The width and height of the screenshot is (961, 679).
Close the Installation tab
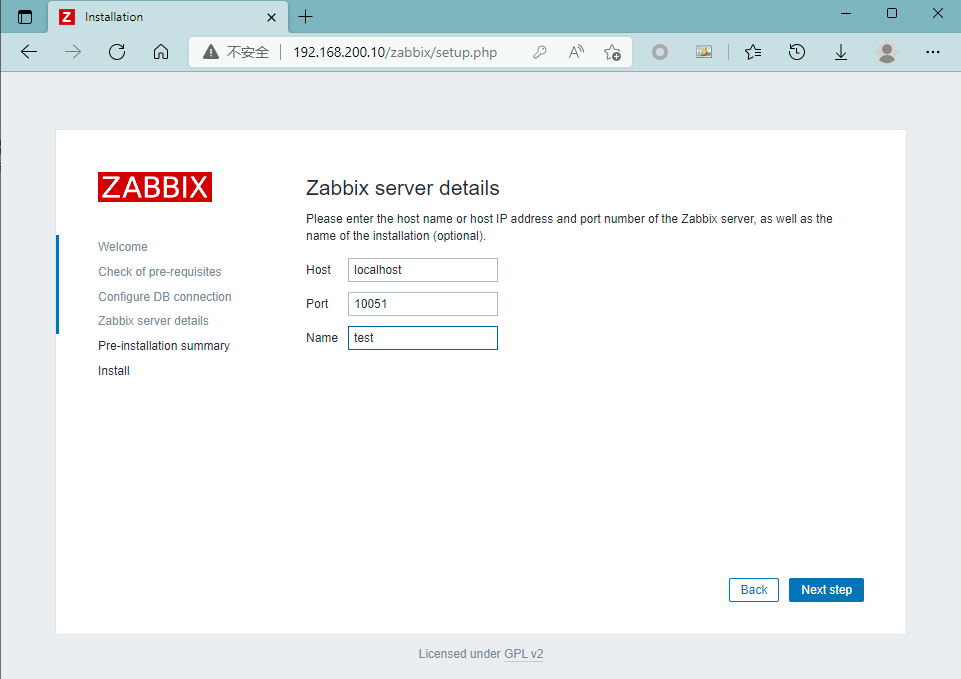pos(272,17)
